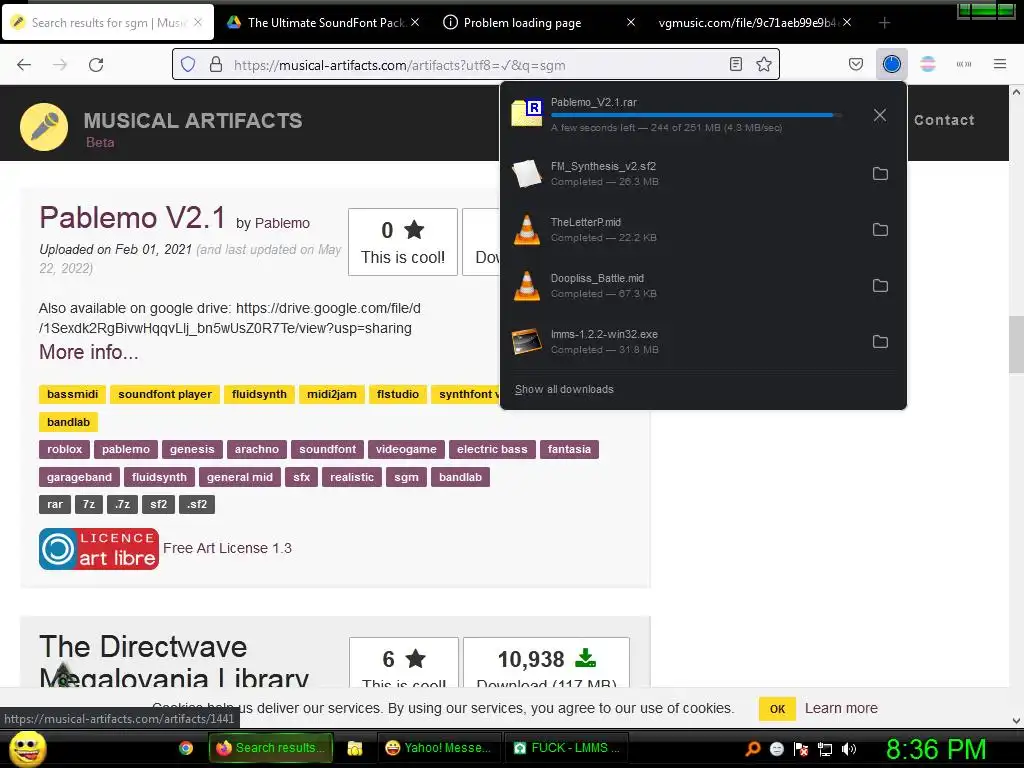Select the fantasia tag
Image resolution: width=1024 pixels, height=768 pixels.
[x=569, y=449]
